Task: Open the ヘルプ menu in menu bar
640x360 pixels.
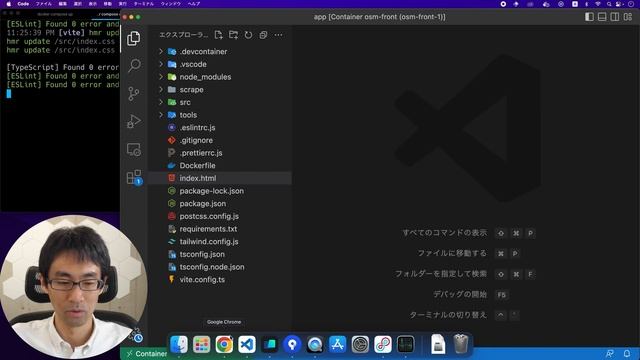Action: point(194,4)
